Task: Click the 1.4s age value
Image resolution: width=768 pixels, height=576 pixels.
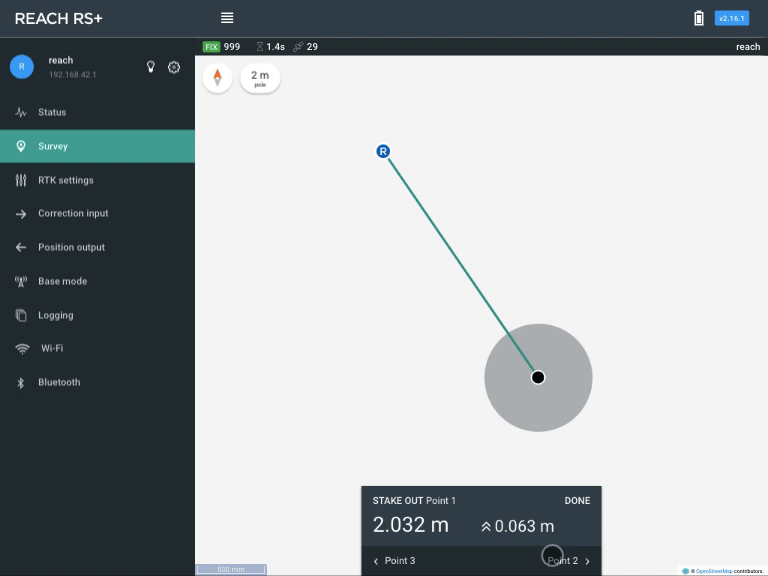Action: 275,47
